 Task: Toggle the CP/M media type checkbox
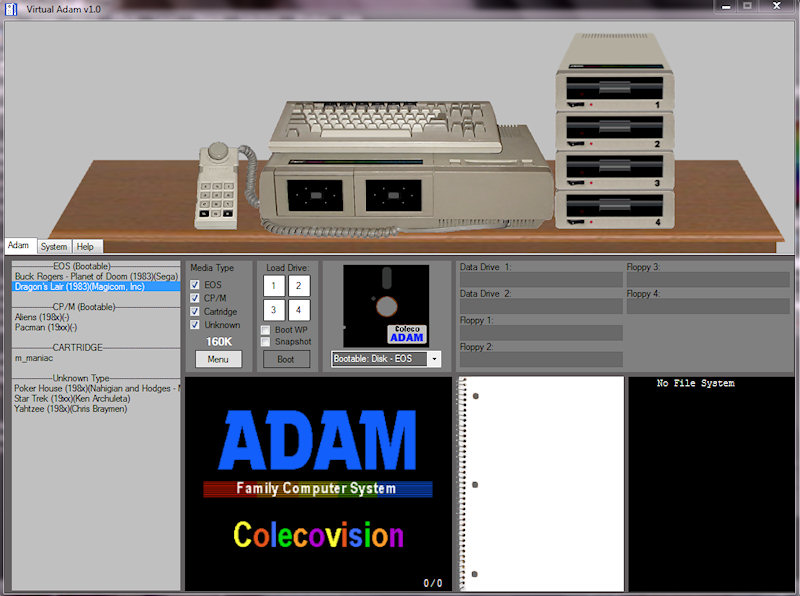pos(195,298)
